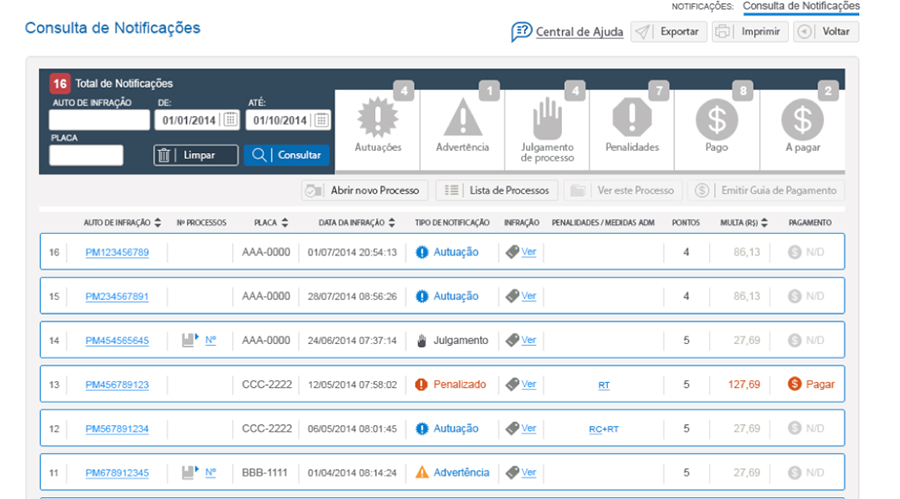Image resolution: width=900 pixels, height=499 pixels.
Task: Sort by Auto de Infração column
Action: click(157, 223)
